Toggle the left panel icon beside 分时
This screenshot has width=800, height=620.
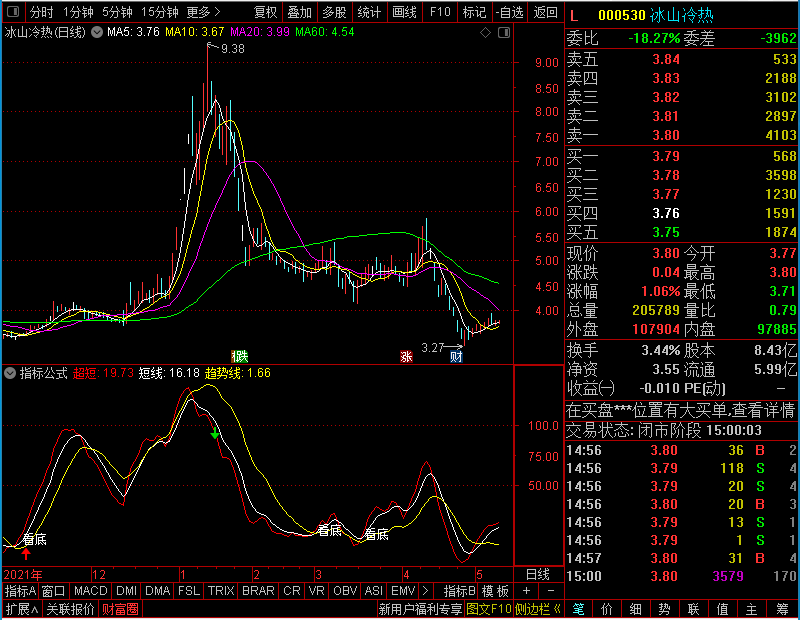(13, 11)
